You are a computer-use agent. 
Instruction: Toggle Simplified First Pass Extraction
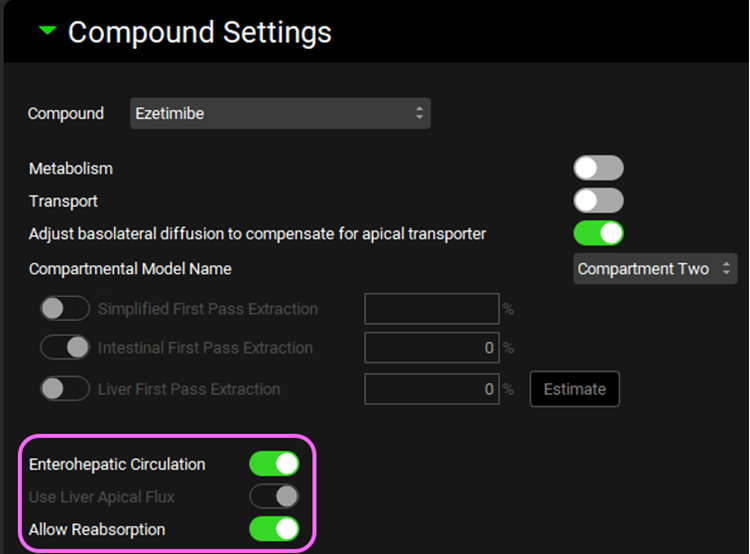[65, 309]
